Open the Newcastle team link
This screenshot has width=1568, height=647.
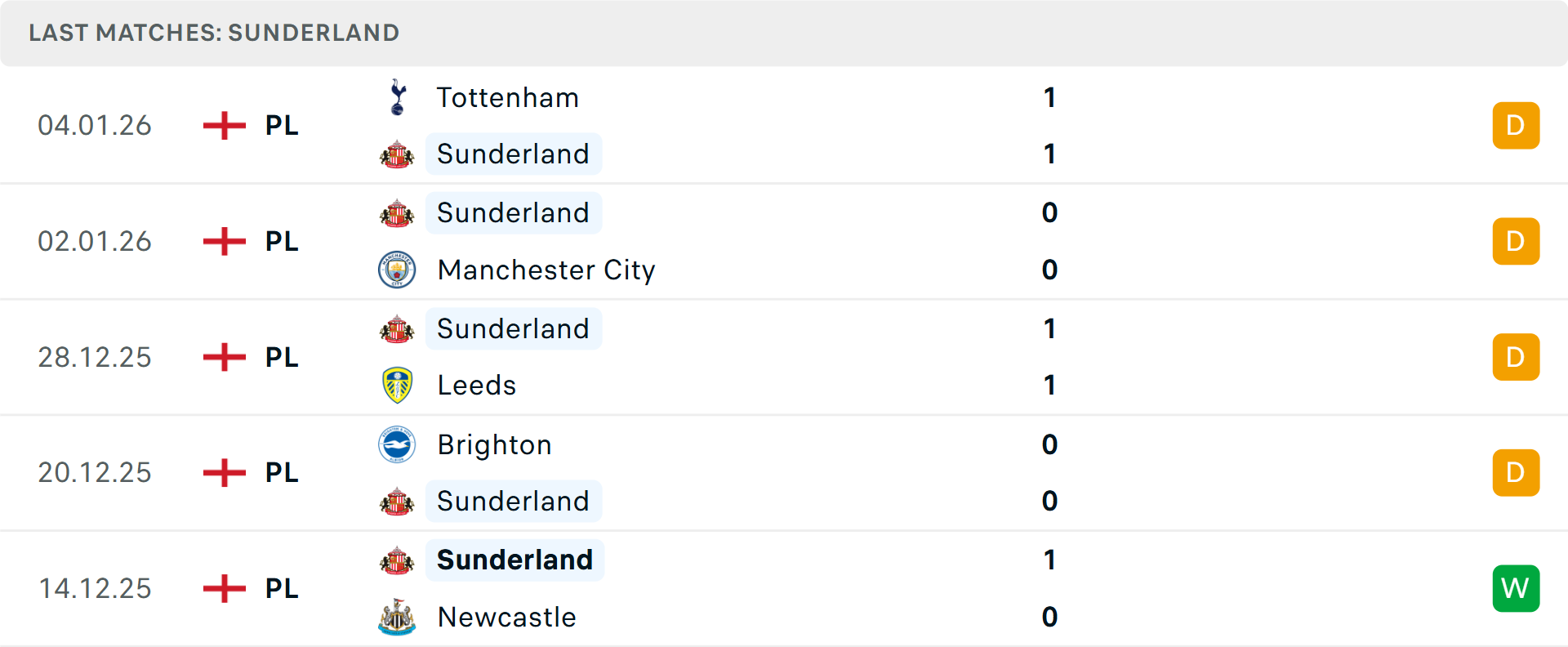coord(506,618)
